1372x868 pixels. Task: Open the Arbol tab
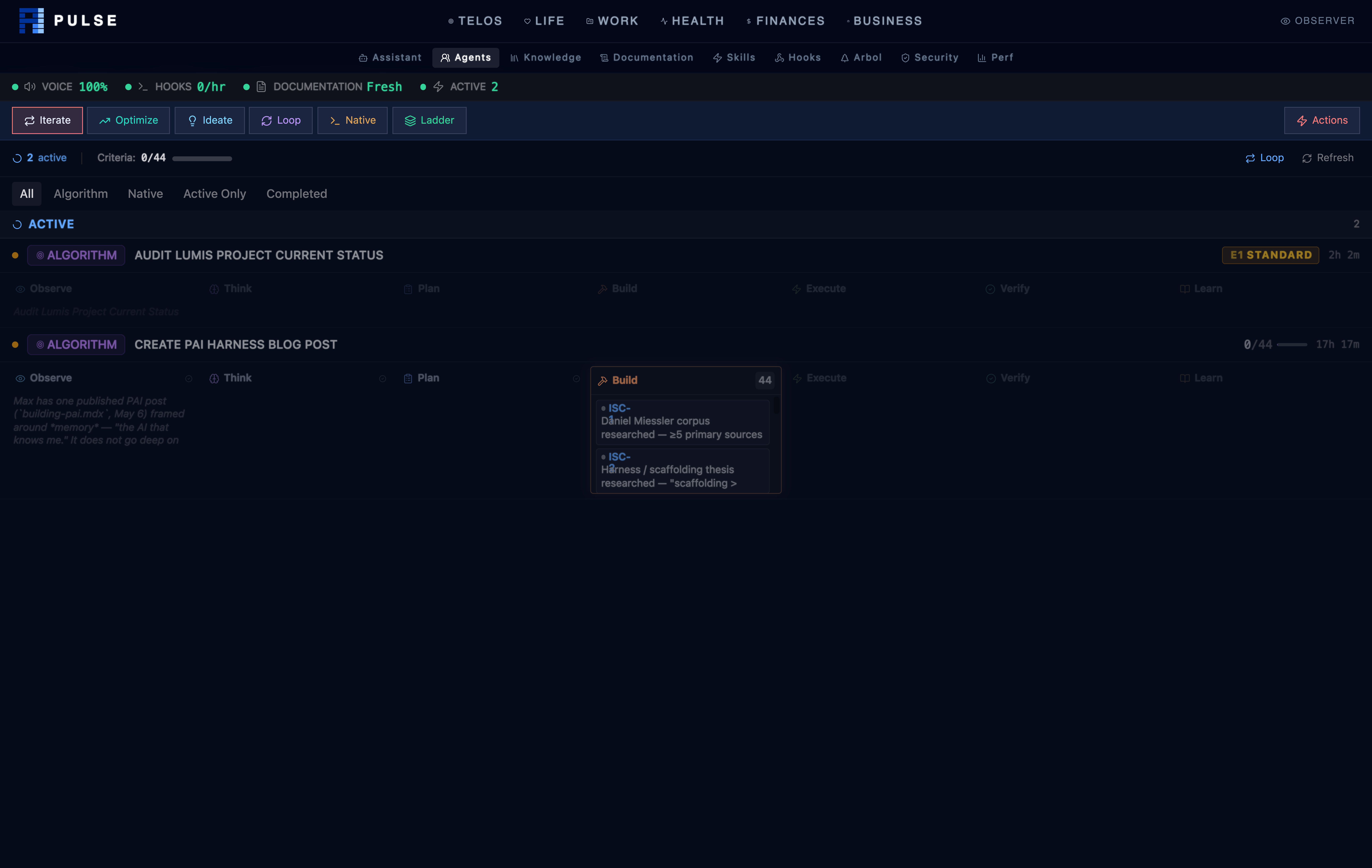[861, 58]
